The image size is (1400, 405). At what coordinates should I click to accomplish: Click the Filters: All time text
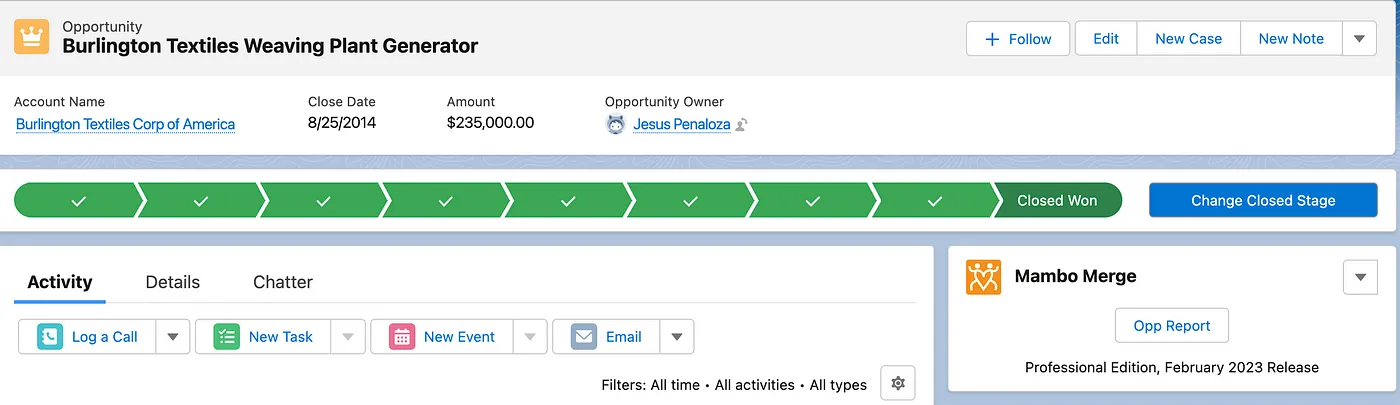(650, 385)
